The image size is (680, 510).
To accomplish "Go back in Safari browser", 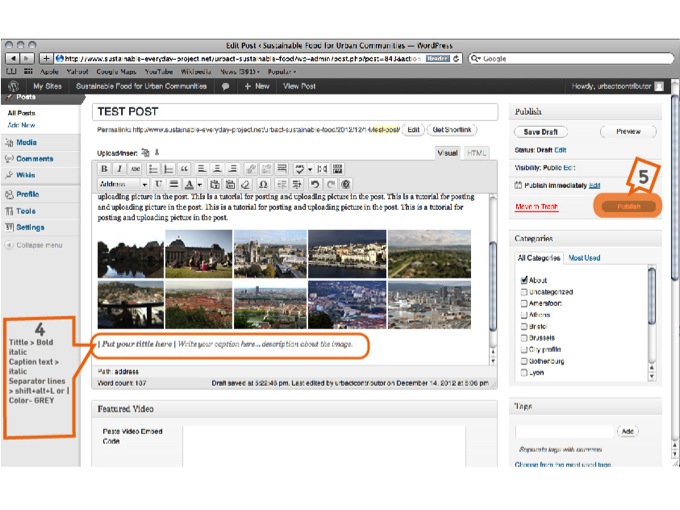I will coord(13,58).
